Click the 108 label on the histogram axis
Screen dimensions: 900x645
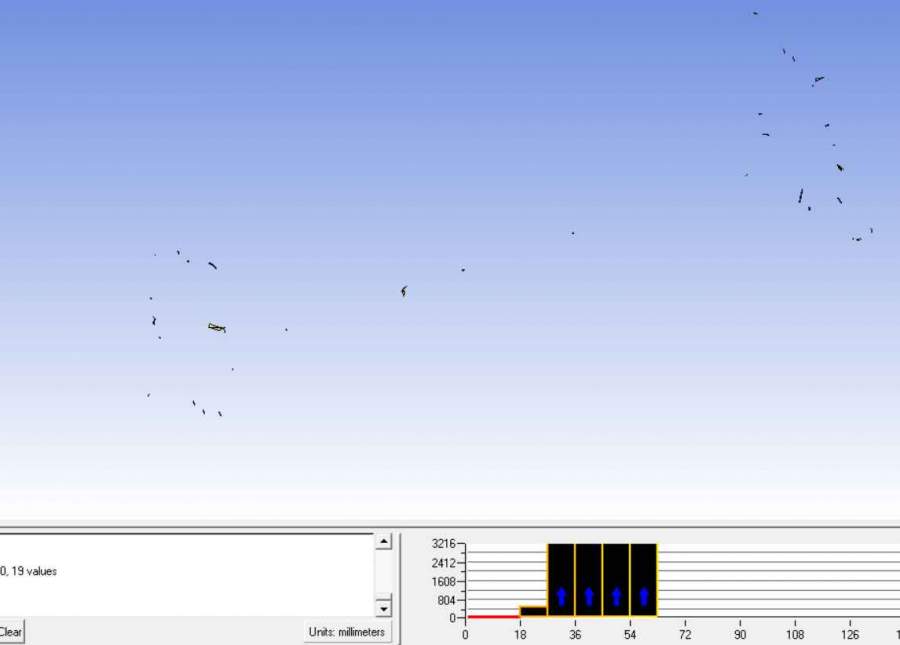(794, 635)
